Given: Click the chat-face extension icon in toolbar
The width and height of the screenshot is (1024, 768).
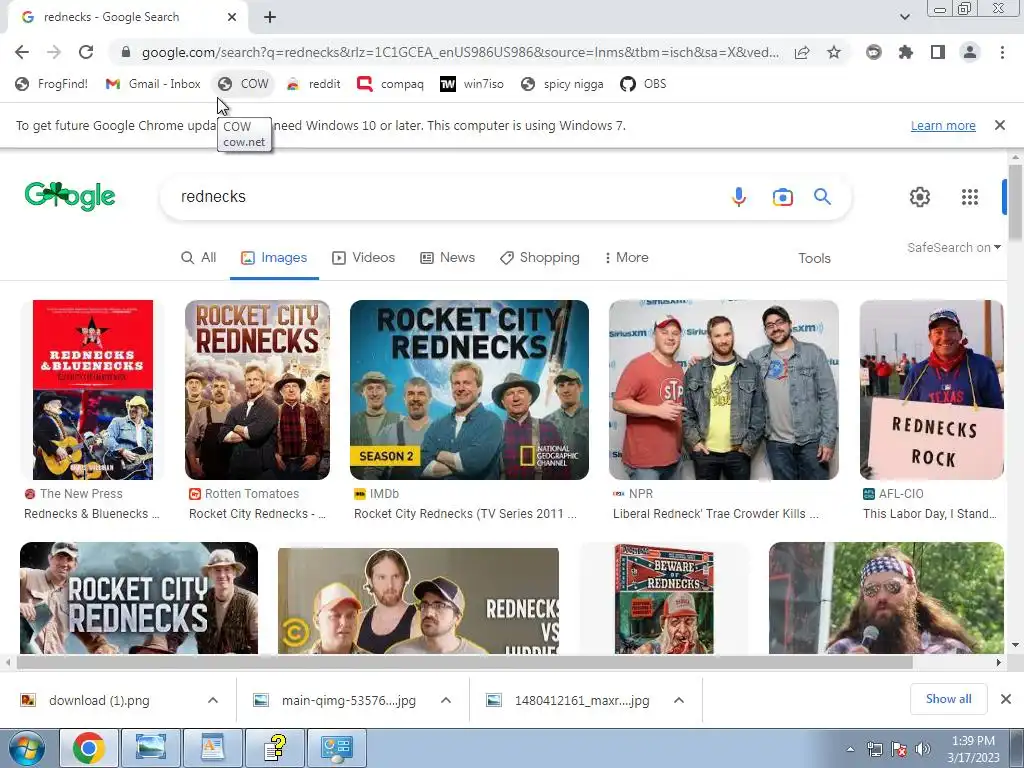Looking at the screenshot, I should pyautogui.click(x=874, y=52).
